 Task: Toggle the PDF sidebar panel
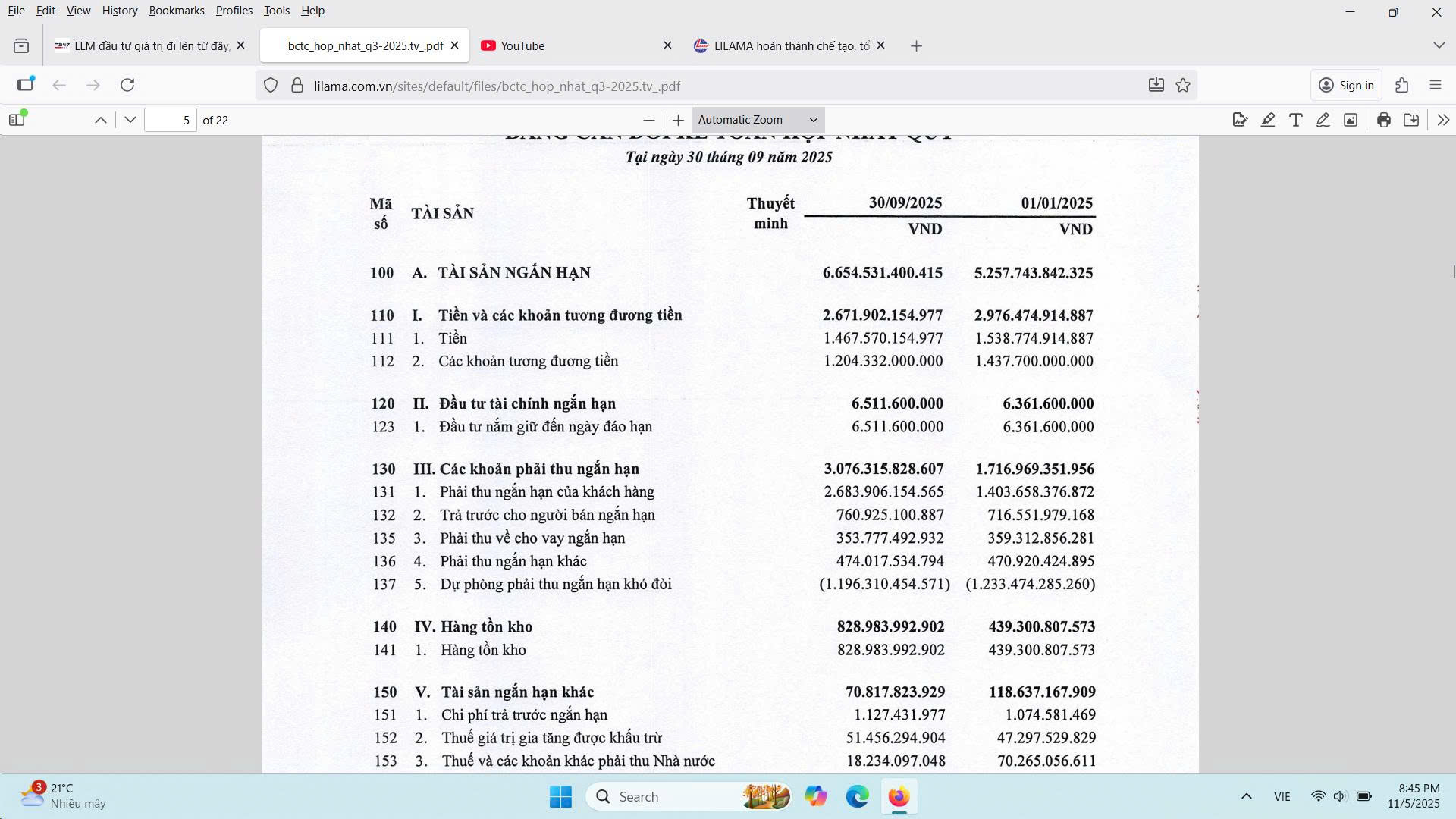click(x=17, y=120)
